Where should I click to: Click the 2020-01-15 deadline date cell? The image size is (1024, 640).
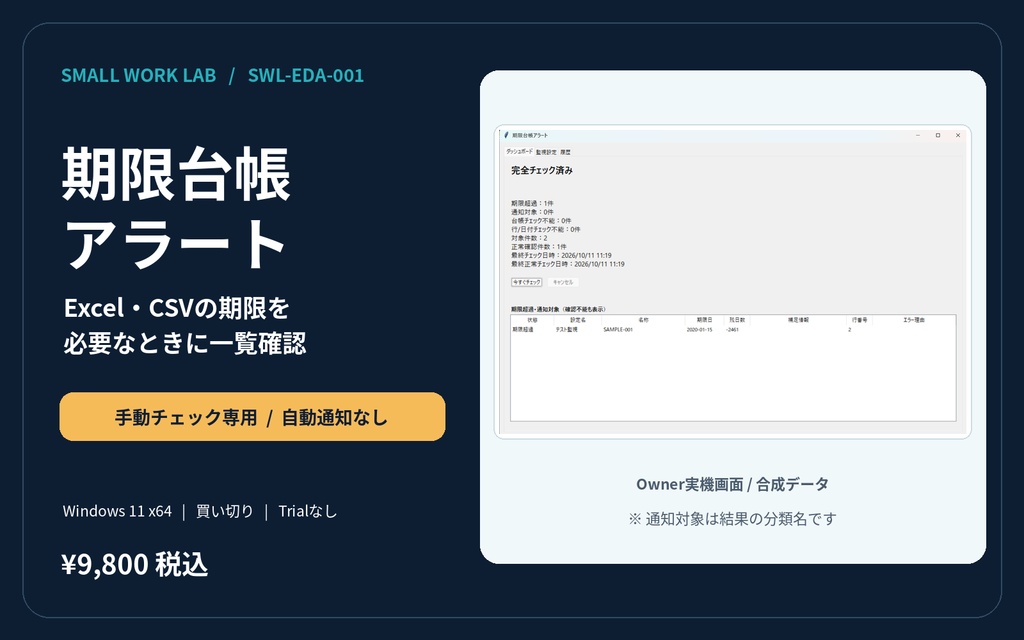tap(699, 330)
